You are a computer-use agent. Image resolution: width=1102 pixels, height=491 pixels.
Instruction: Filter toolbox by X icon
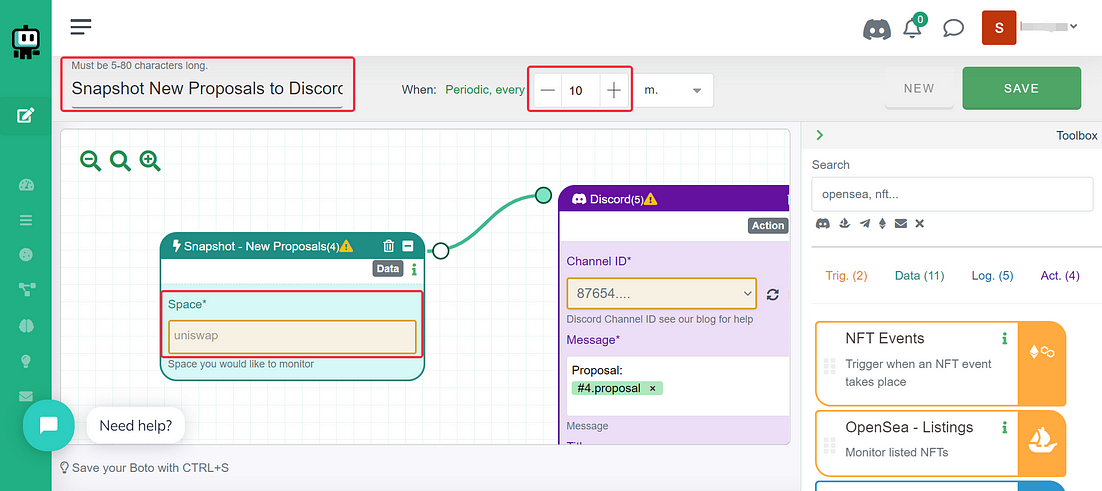[919, 223]
